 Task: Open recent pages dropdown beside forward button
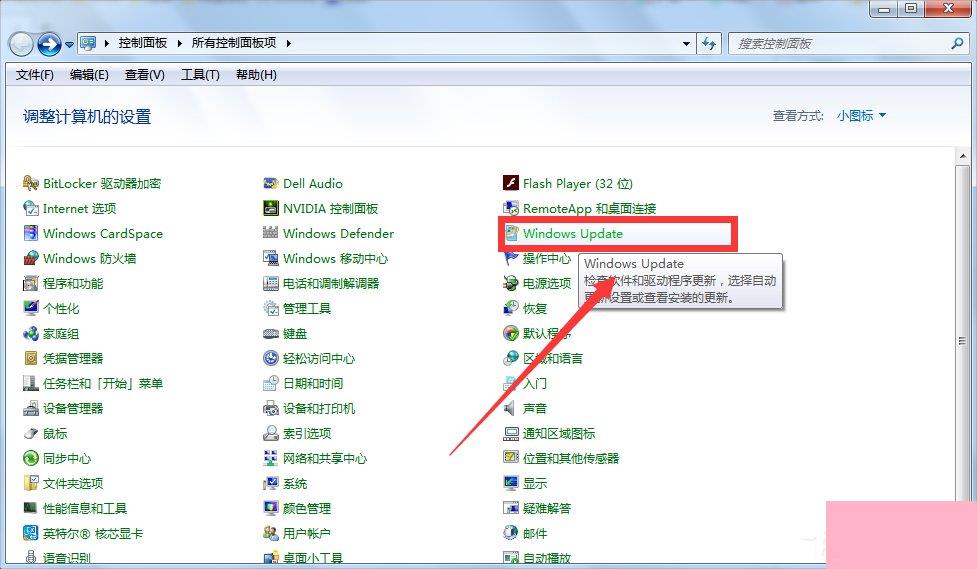coord(69,44)
